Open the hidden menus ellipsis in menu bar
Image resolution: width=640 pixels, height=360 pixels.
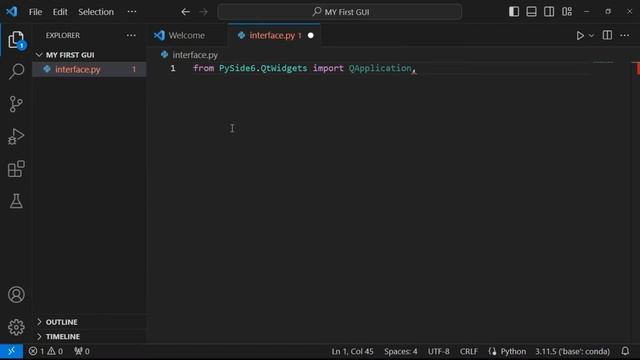click(x=132, y=11)
